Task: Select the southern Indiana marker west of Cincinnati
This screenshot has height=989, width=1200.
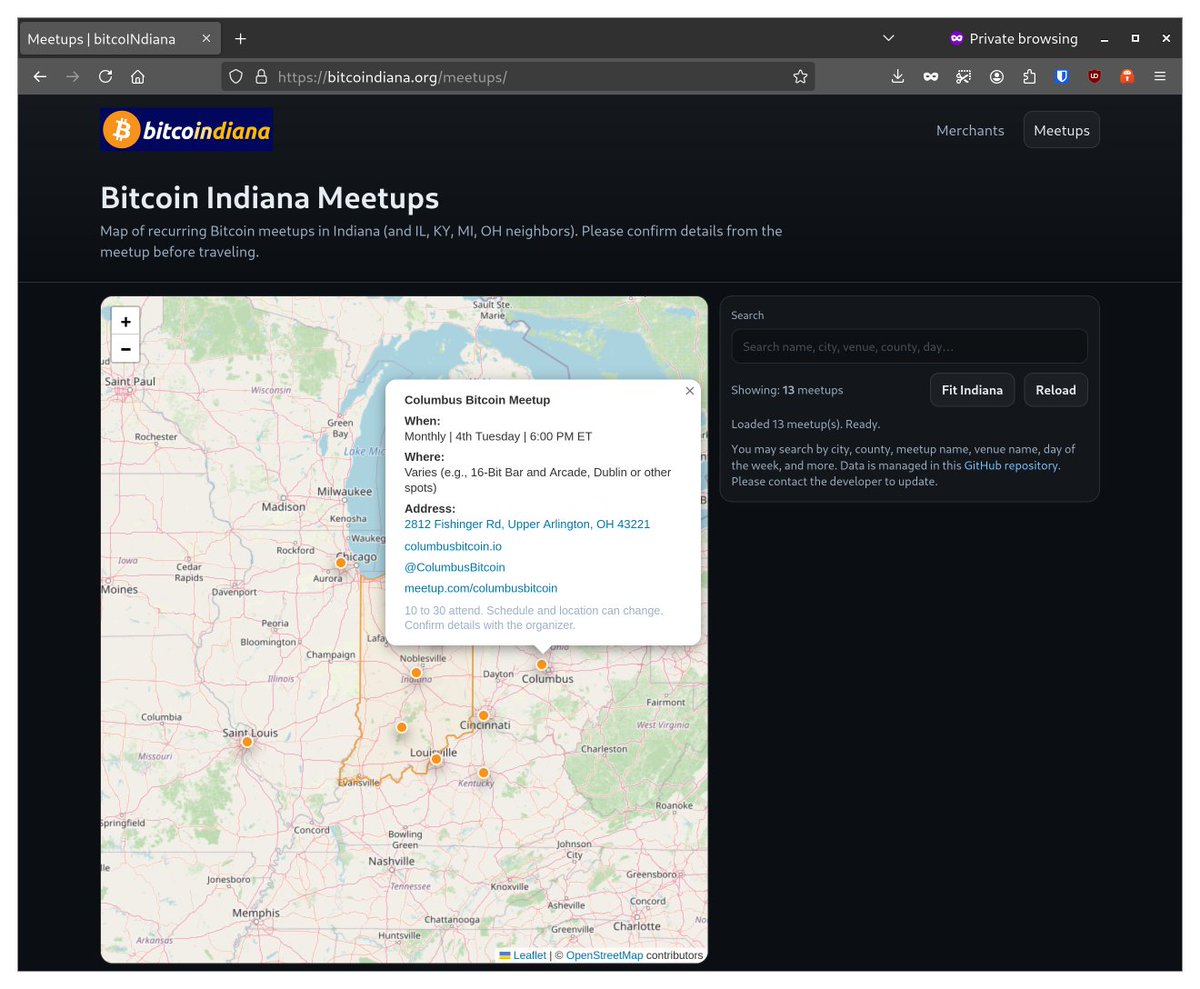Action: tap(401, 727)
